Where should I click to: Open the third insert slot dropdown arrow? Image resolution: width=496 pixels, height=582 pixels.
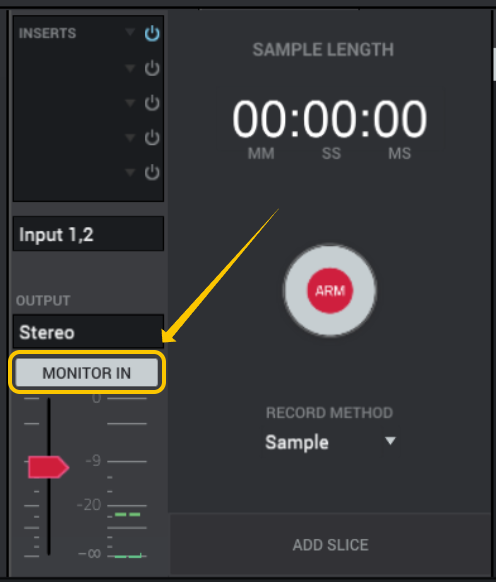pos(130,102)
